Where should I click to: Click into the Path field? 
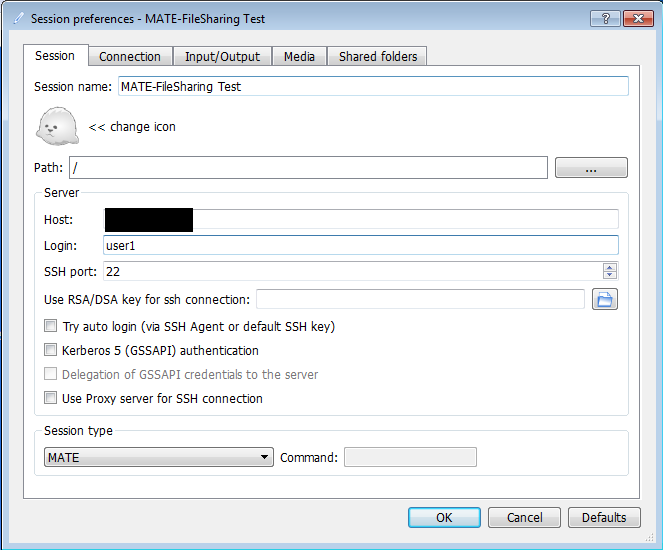tap(308, 167)
